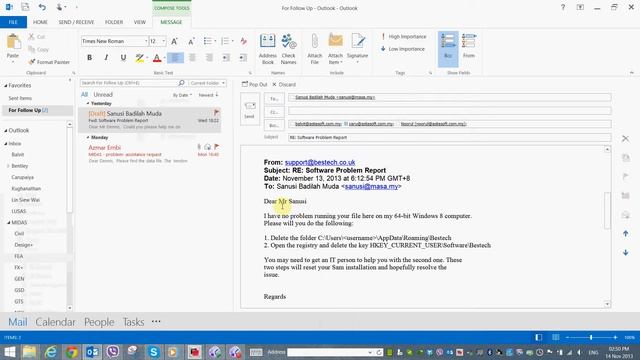Click the zoom slider in status bar
Image resolution: width=640 pixels, height=360 pixels.
tap(591, 338)
